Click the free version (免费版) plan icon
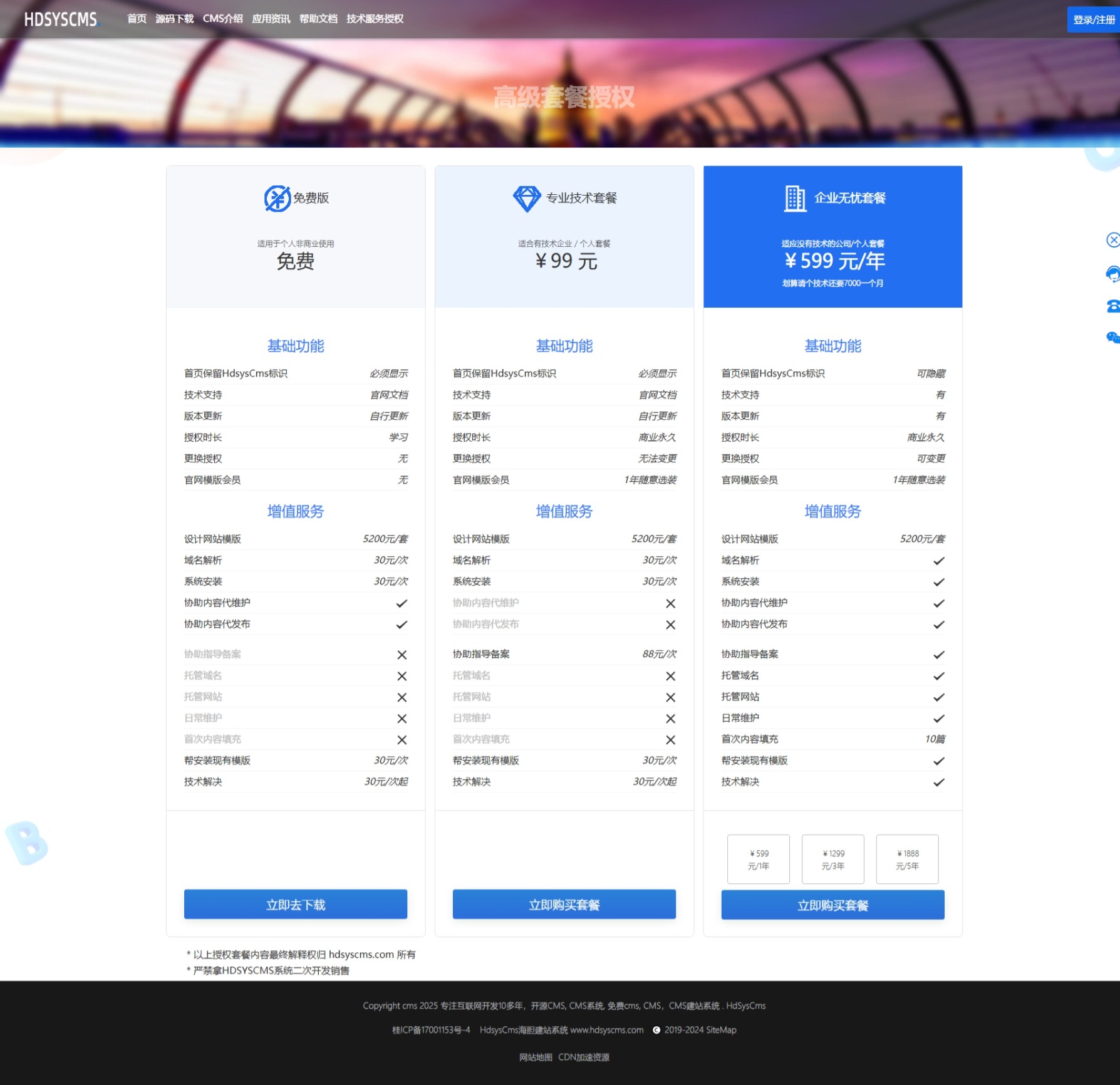Screen dimensions: 1120x1085 (277, 199)
